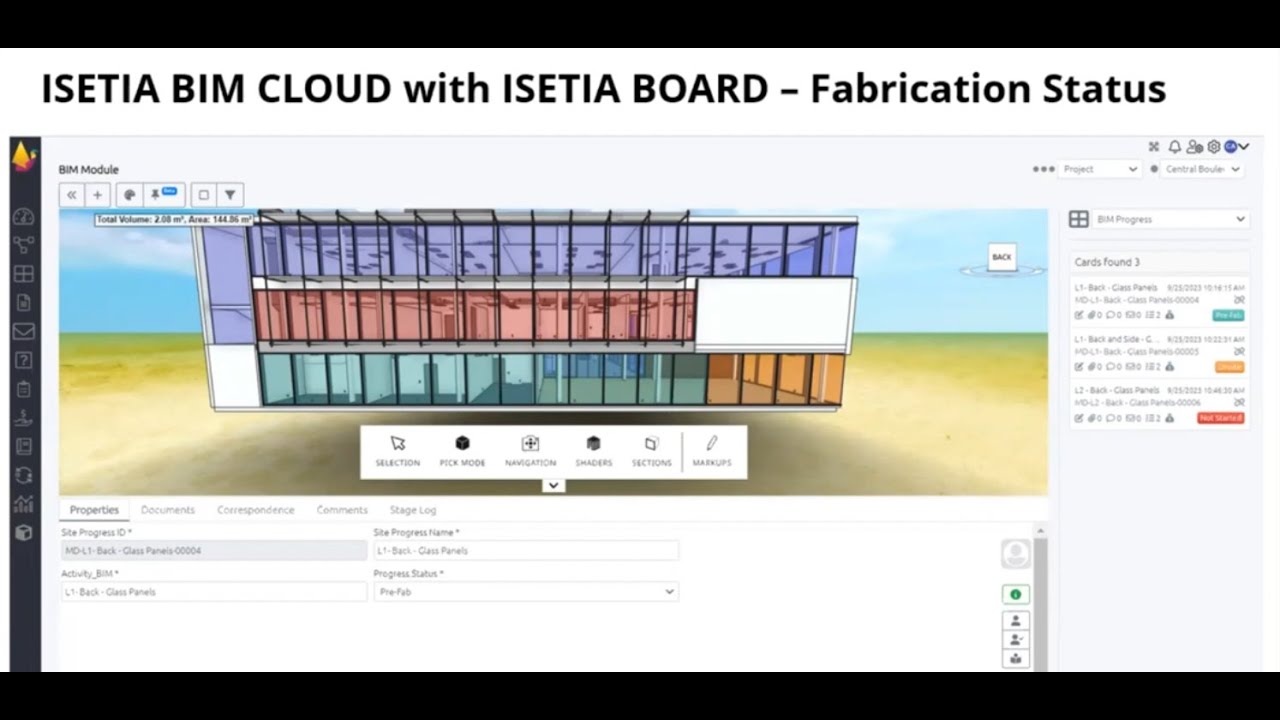Open the board grid icon in sidebar
Viewport: 1280px width, 720px height.
[x=24, y=274]
